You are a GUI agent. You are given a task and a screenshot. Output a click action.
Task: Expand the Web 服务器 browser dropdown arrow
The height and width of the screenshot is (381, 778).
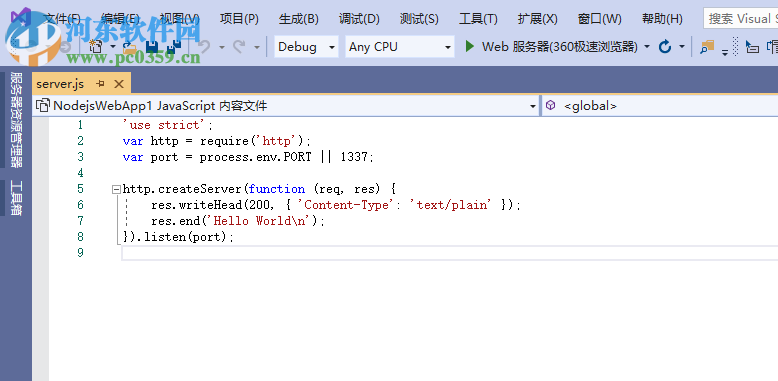click(x=647, y=47)
